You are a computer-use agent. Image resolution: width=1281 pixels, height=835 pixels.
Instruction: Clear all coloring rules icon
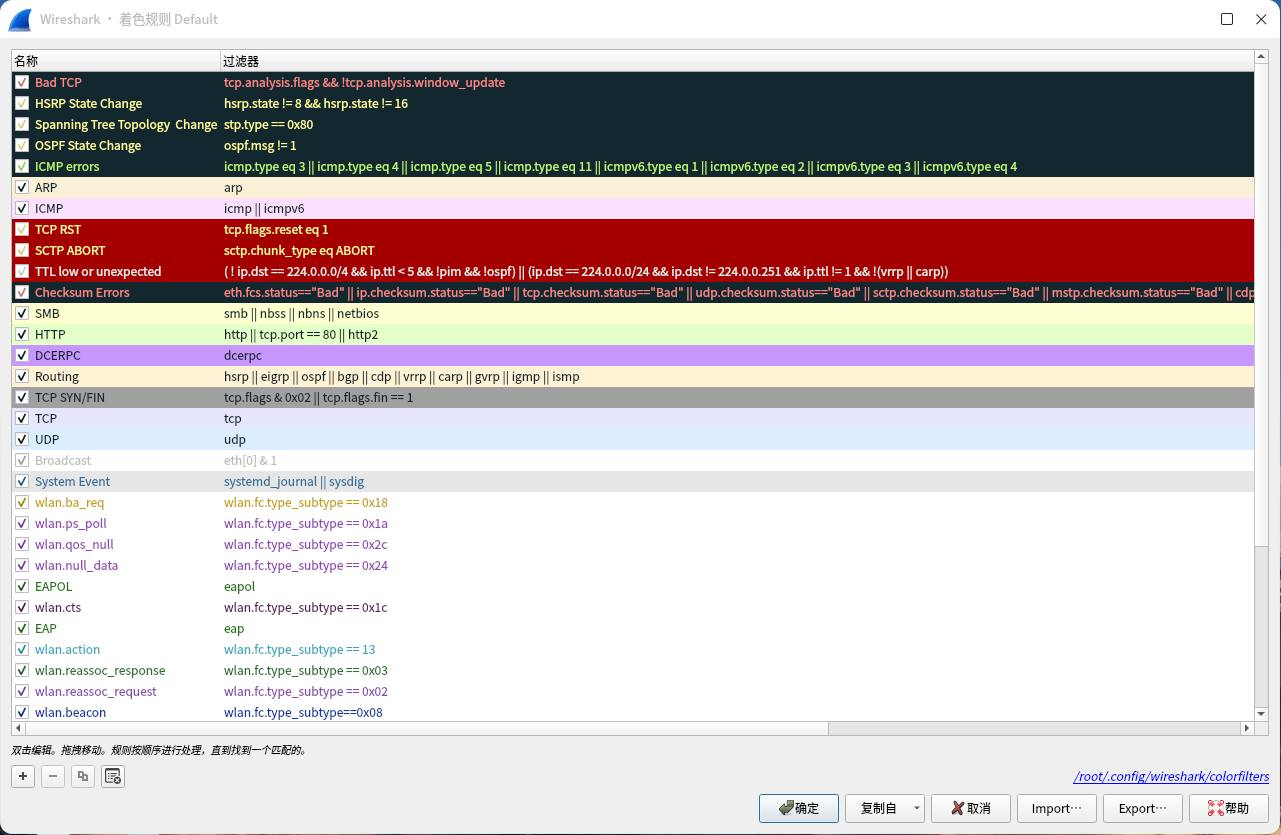[x=113, y=776]
